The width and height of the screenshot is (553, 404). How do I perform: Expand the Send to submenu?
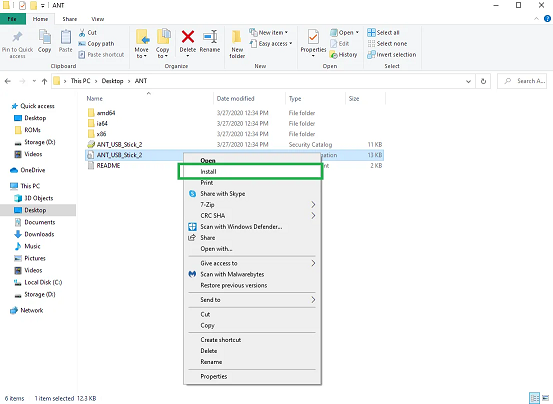[x=252, y=300]
